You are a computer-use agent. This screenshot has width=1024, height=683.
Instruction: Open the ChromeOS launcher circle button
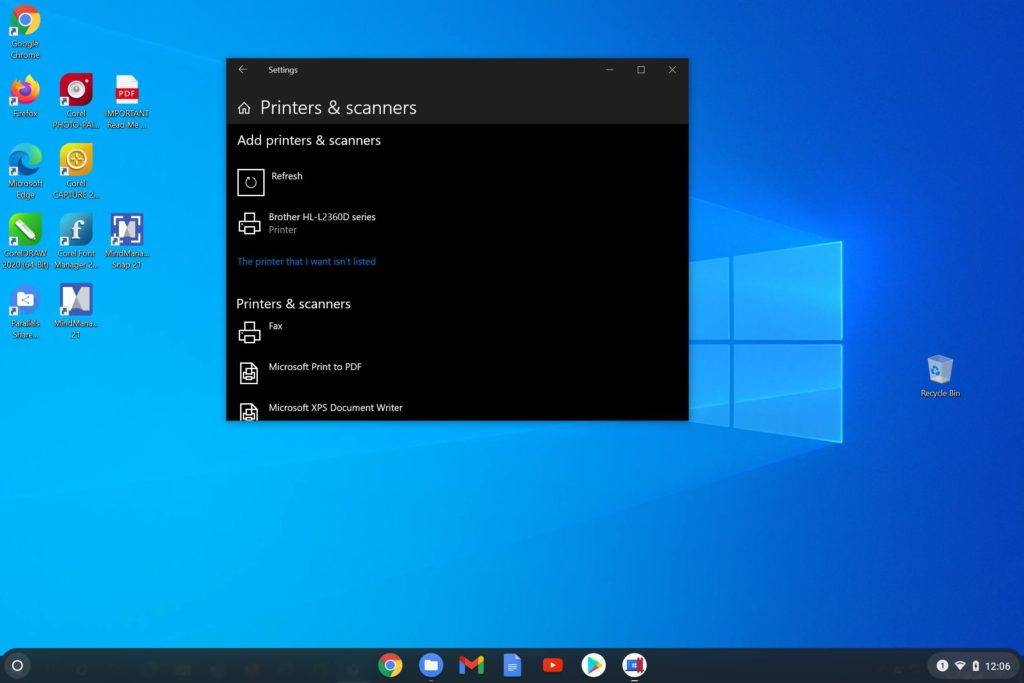[x=18, y=665]
